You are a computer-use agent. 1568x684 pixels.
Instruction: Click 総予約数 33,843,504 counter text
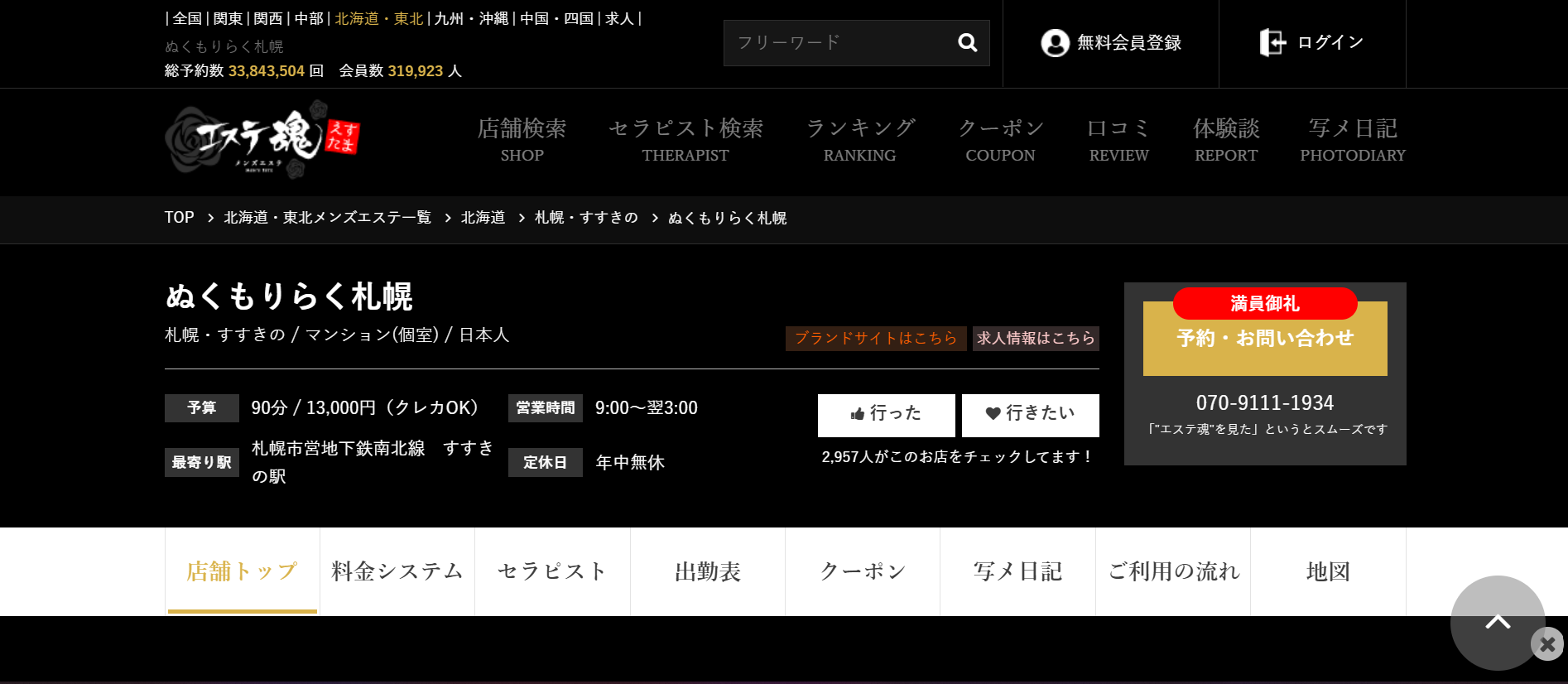[x=244, y=71]
